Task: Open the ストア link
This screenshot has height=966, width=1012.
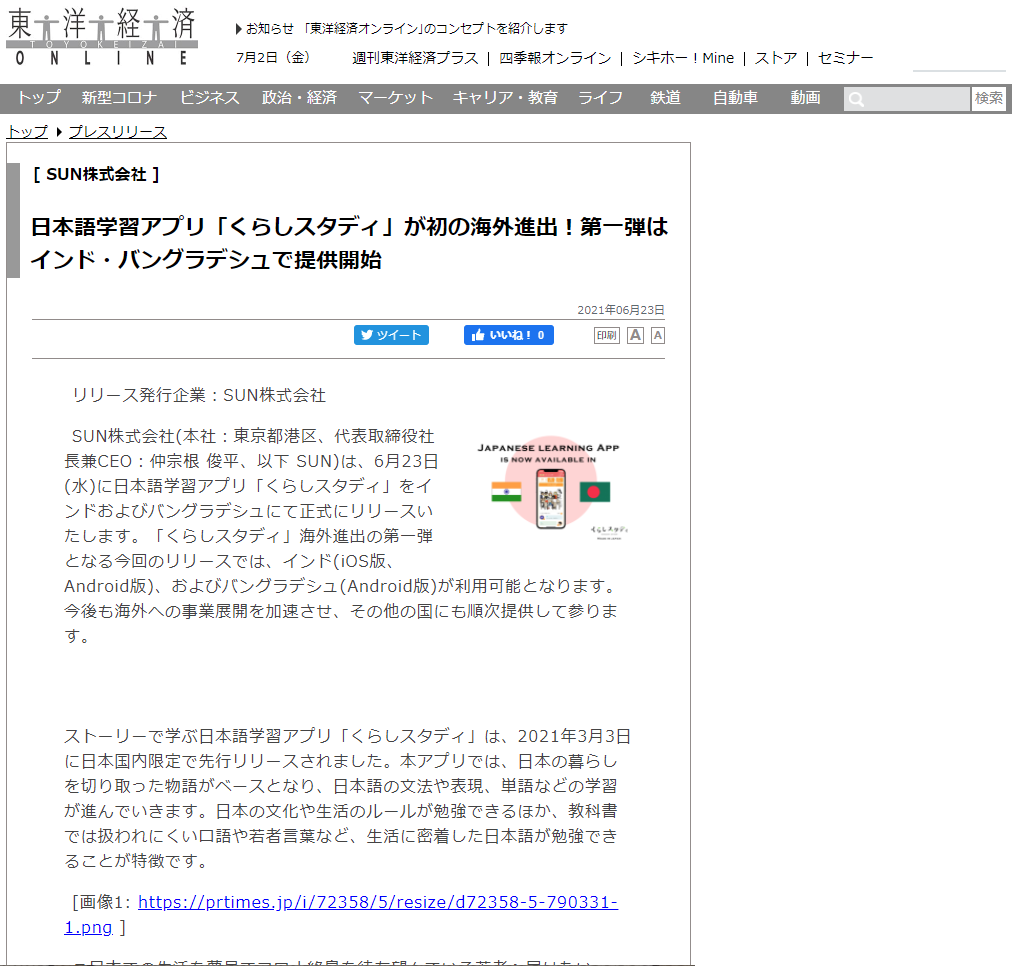Action: point(776,58)
